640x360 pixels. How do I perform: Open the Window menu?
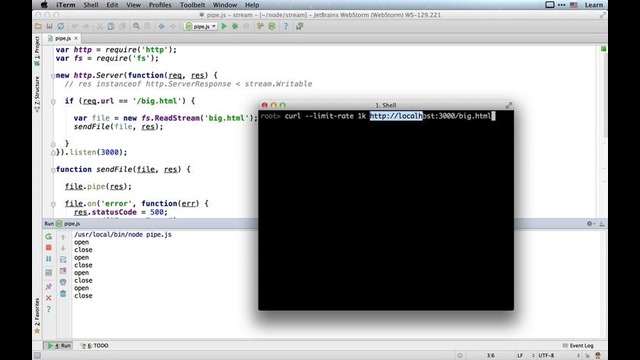[x=225, y=5]
